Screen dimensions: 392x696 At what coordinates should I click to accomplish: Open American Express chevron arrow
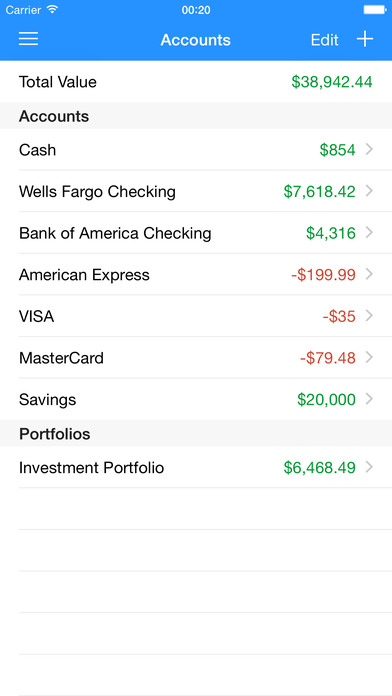pos(369,274)
